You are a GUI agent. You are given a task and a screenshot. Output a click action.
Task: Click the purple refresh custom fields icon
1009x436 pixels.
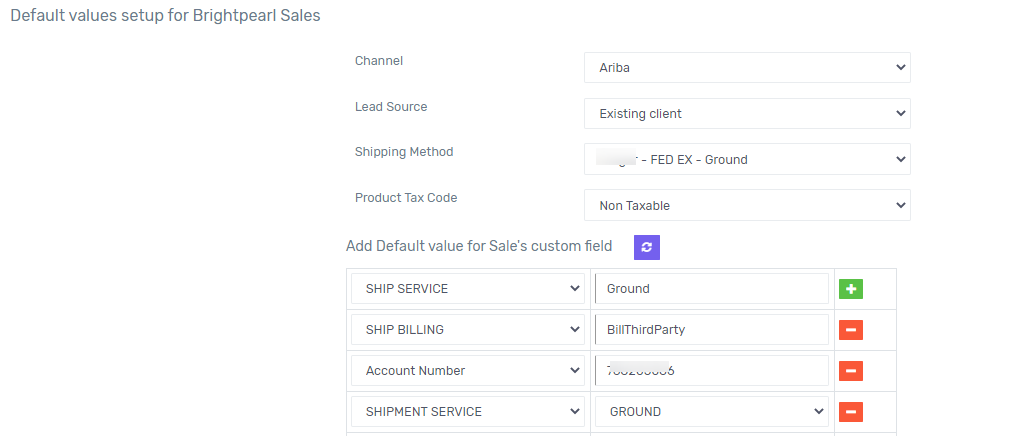click(647, 247)
